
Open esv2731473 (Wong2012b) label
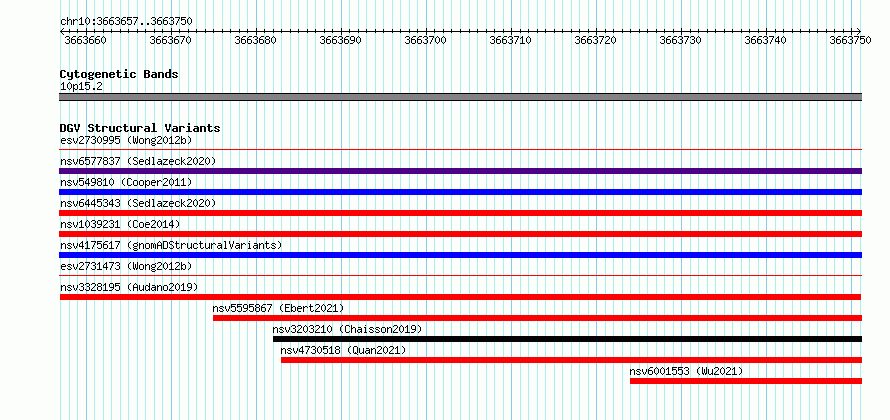pyautogui.click(x=126, y=266)
